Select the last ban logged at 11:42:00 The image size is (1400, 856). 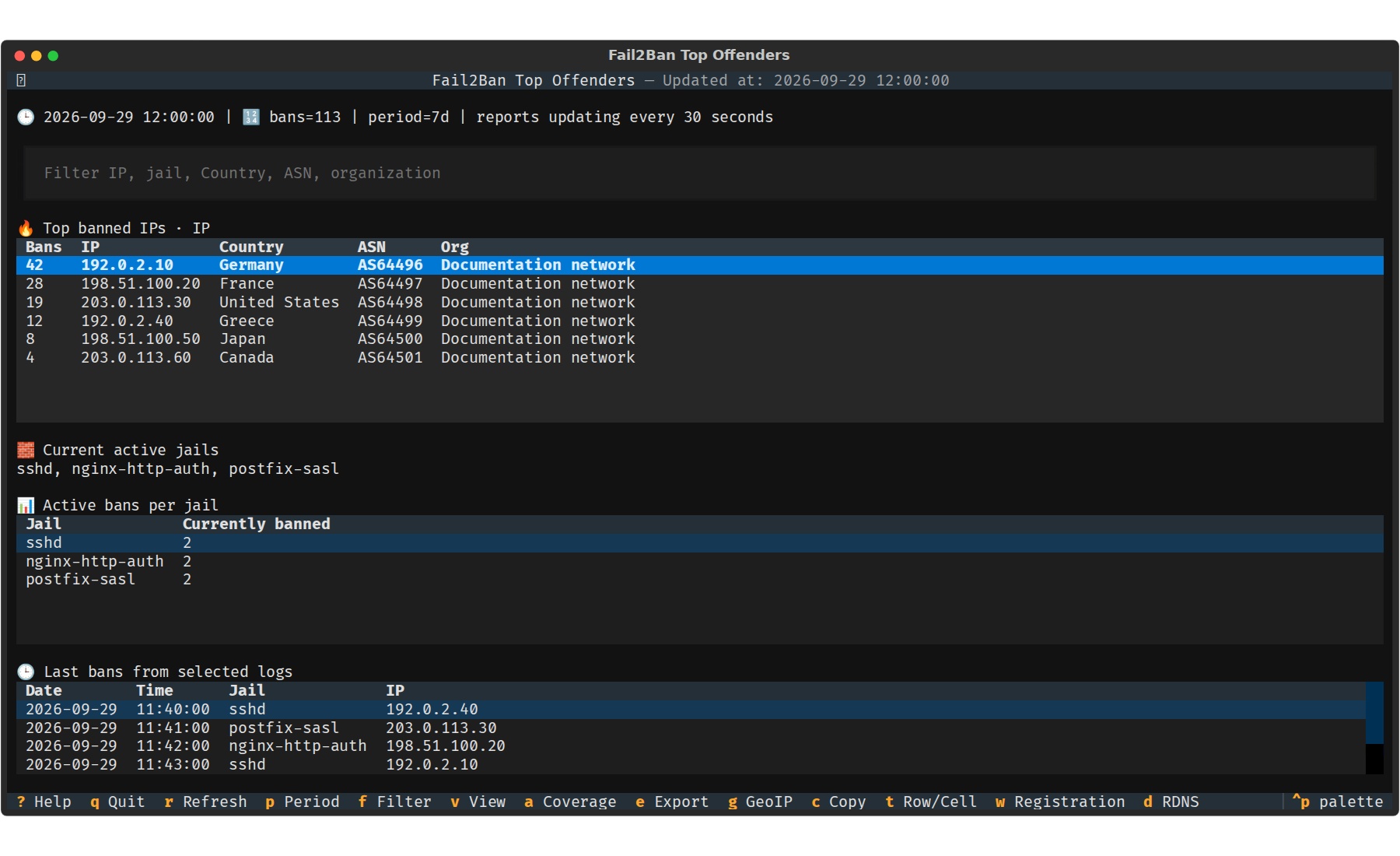coord(691,746)
